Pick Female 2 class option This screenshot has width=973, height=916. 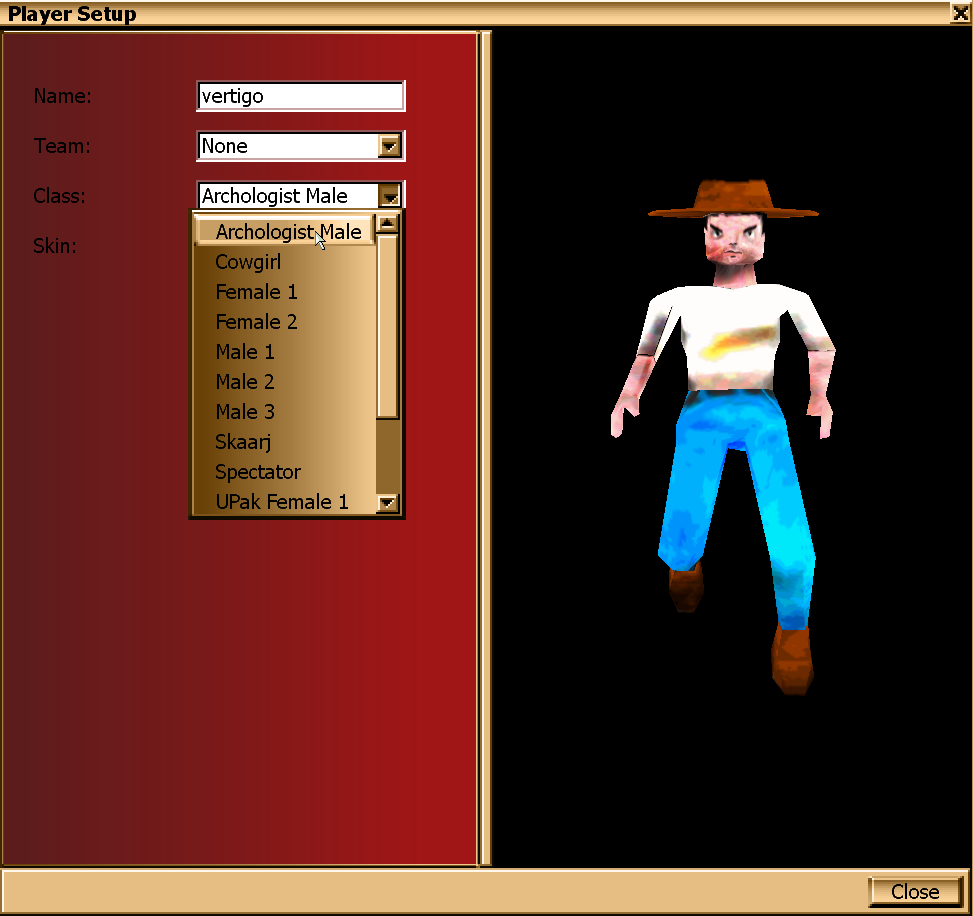click(285, 321)
